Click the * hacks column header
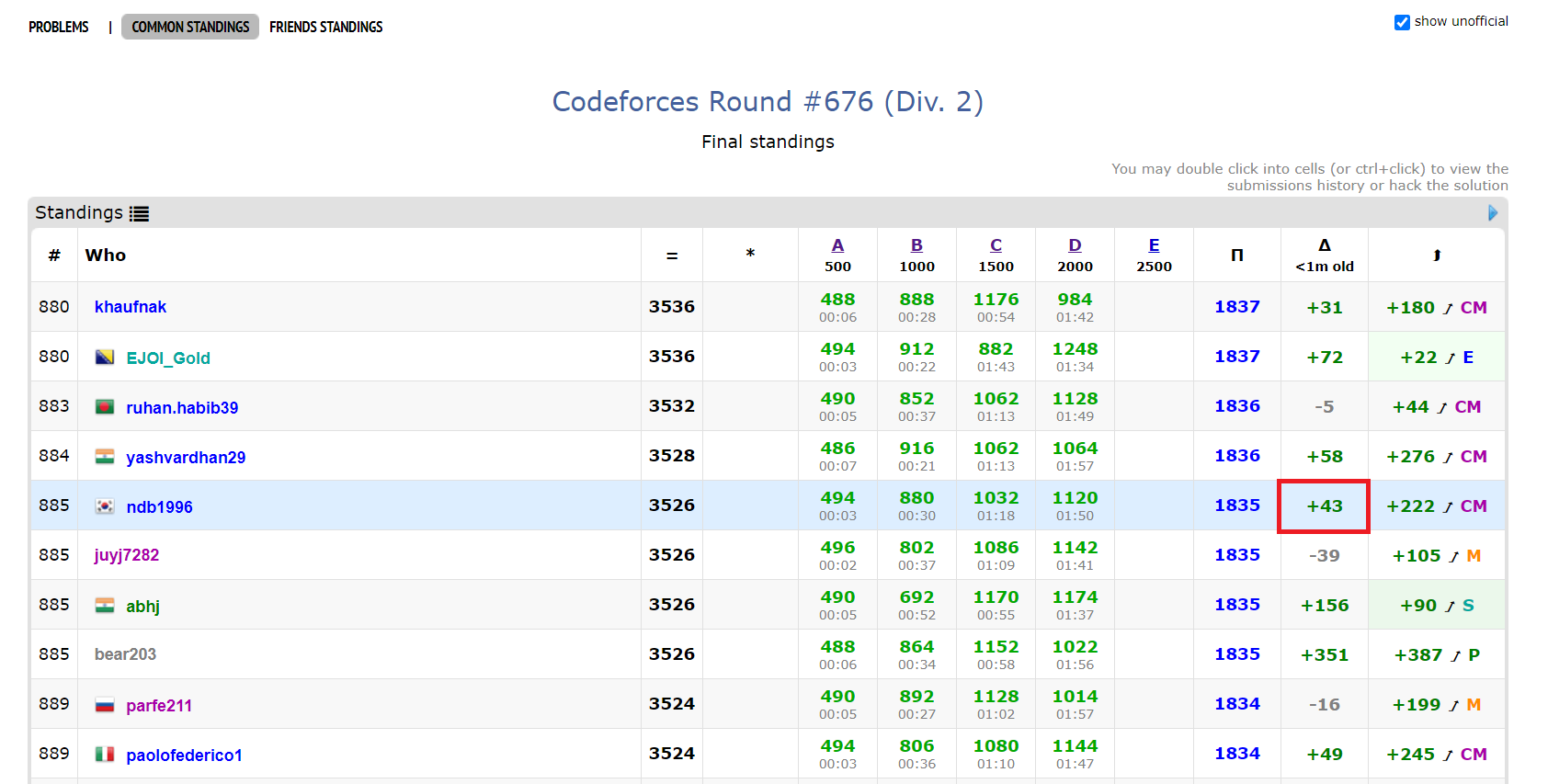This screenshot has height=784, width=1548. tap(750, 254)
